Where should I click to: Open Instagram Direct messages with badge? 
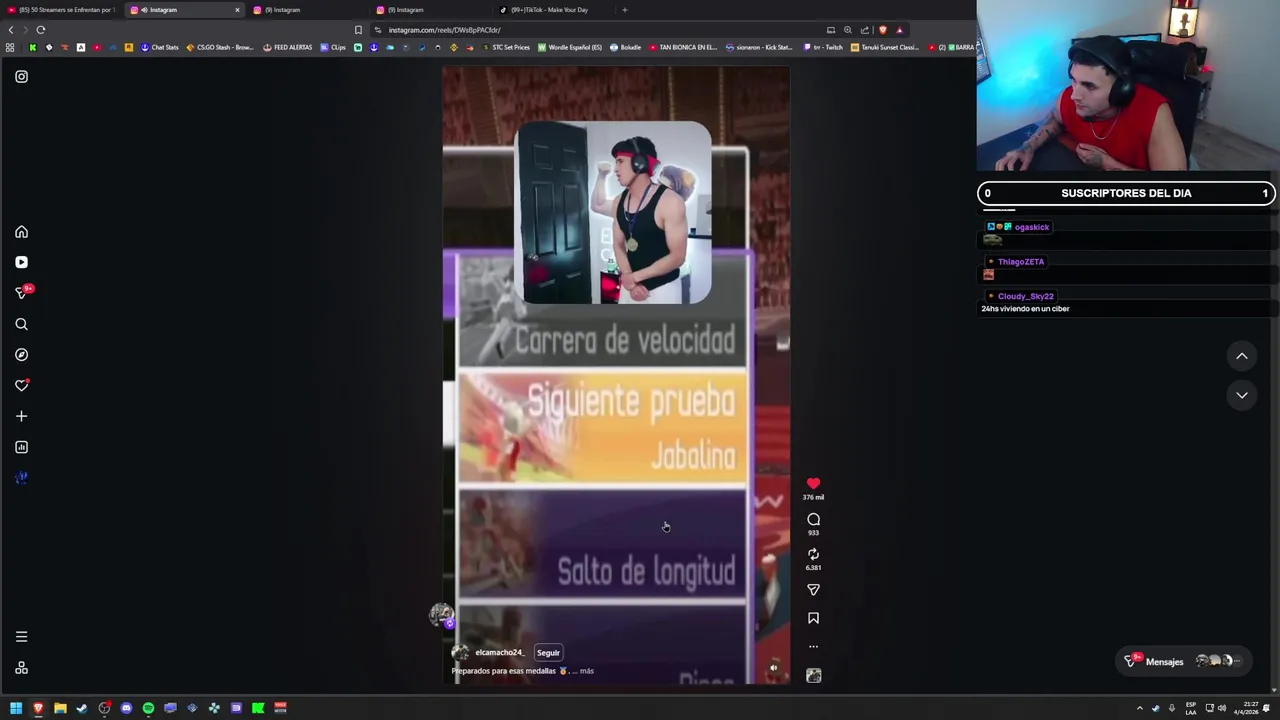click(22, 292)
